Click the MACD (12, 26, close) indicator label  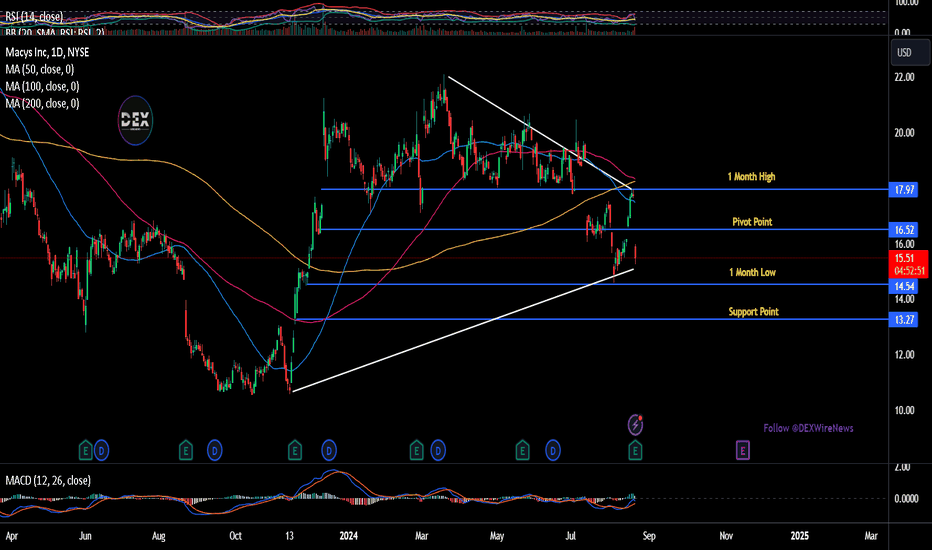(x=48, y=480)
